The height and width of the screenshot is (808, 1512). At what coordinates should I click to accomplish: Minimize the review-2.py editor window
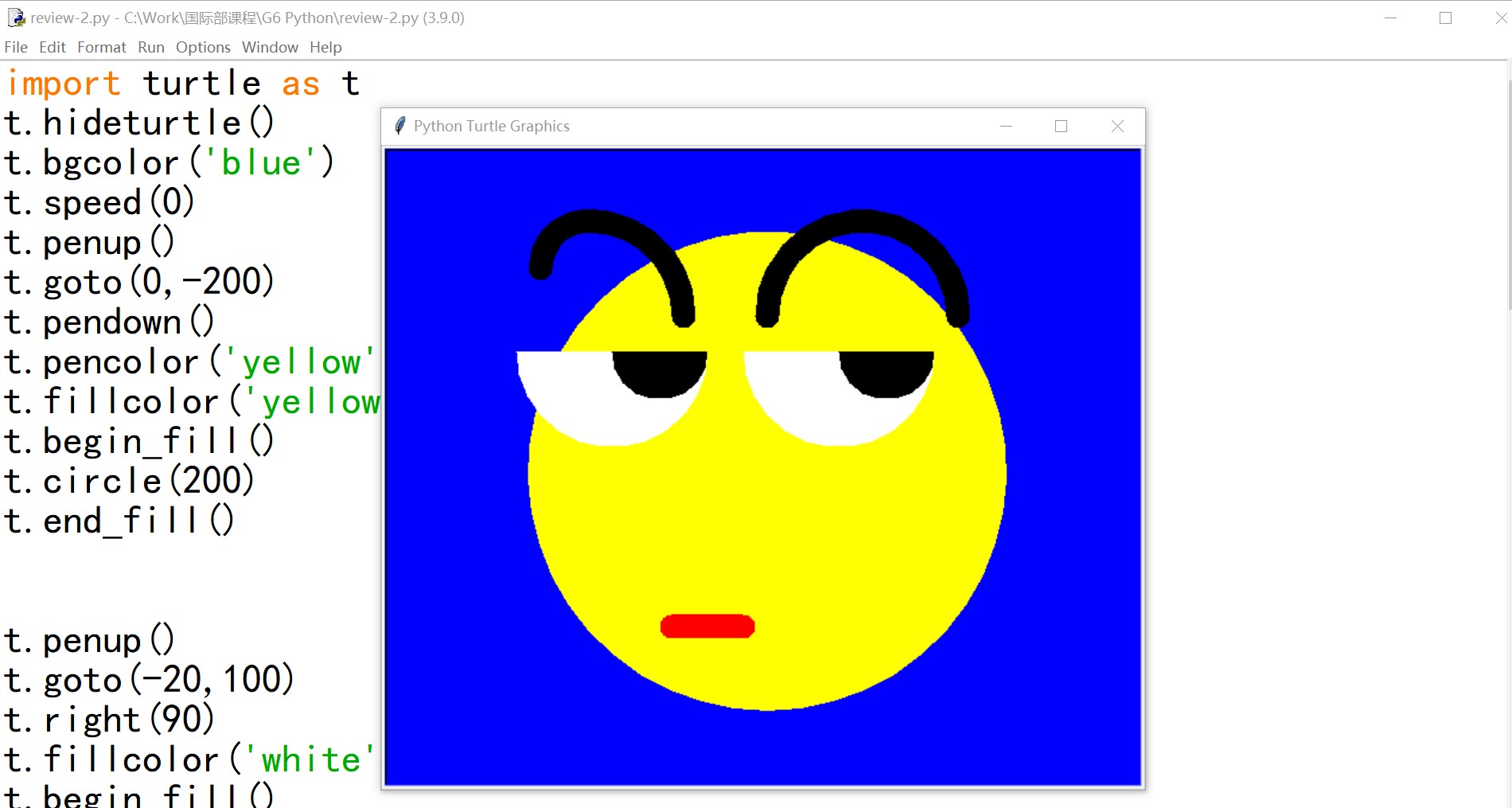point(1390,18)
